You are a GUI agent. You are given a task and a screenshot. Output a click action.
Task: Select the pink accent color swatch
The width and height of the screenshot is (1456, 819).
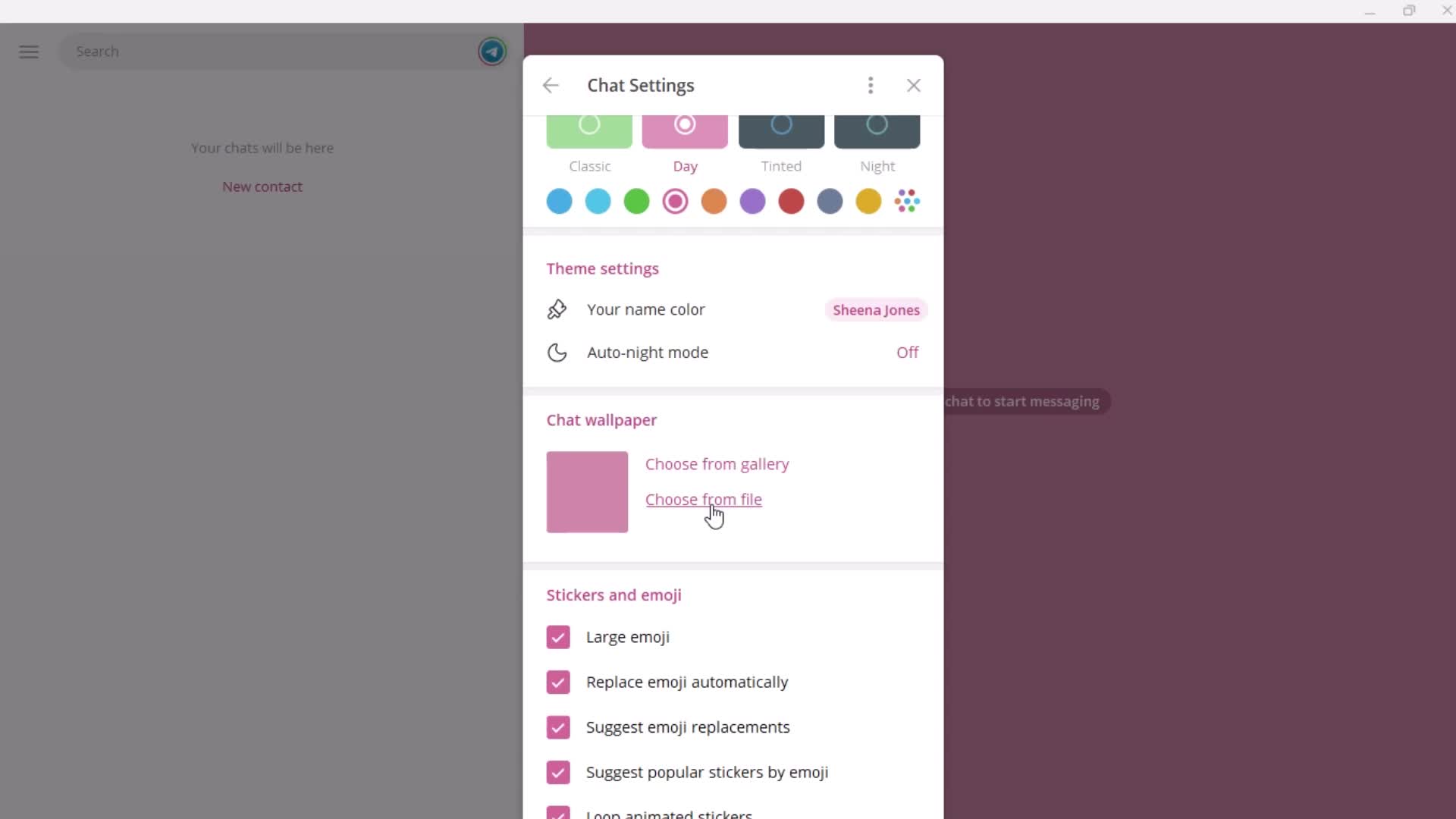pos(675,200)
